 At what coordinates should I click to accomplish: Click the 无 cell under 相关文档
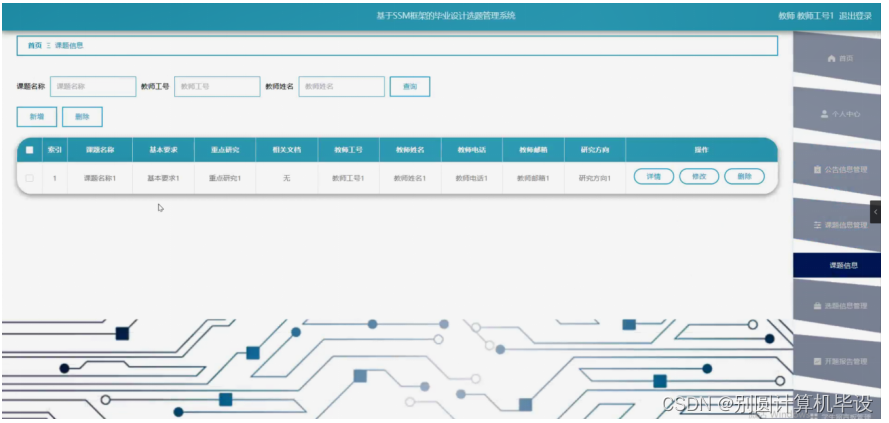coord(287,178)
